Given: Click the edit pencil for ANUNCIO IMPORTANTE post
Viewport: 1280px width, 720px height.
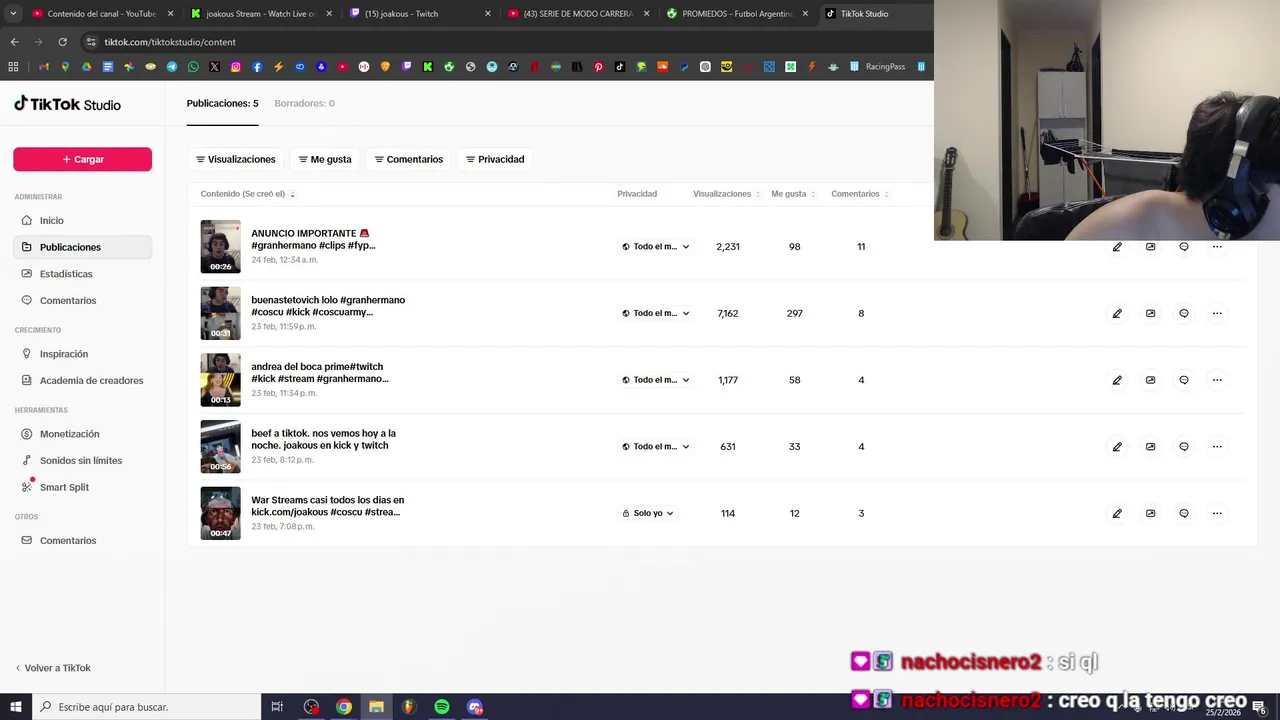Looking at the screenshot, I should [x=1117, y=247].
